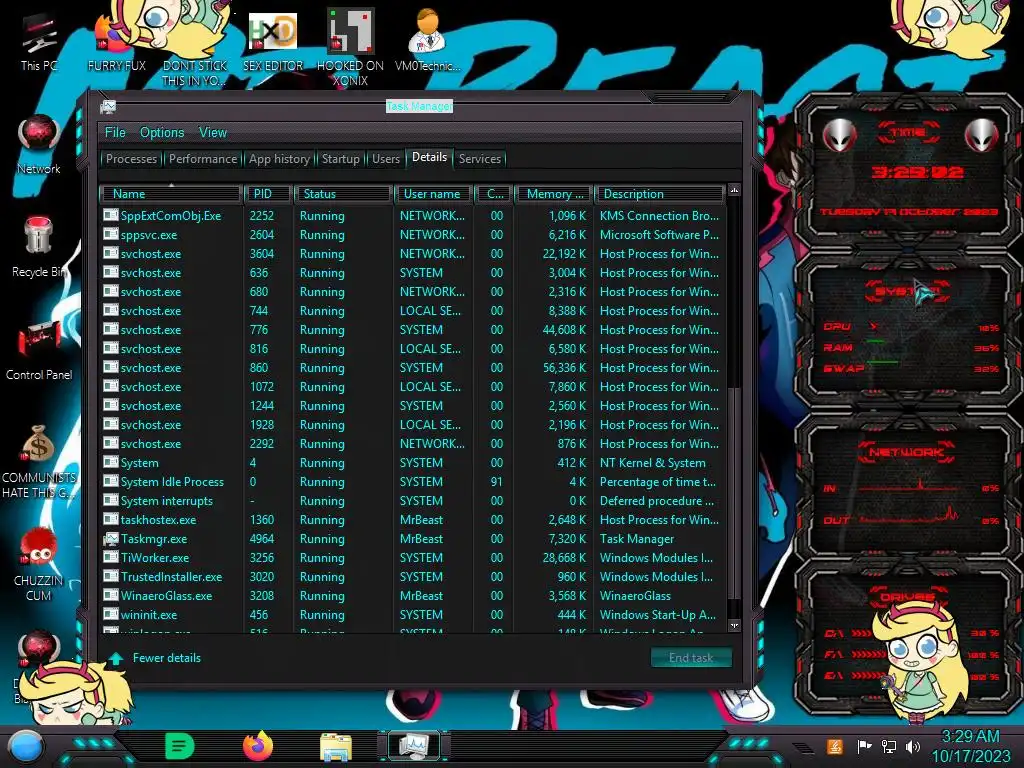The width and height of the screenshot is (1024, 768).
Task: Click the right alien head in Time widget
Action: (x=981, y=135)
